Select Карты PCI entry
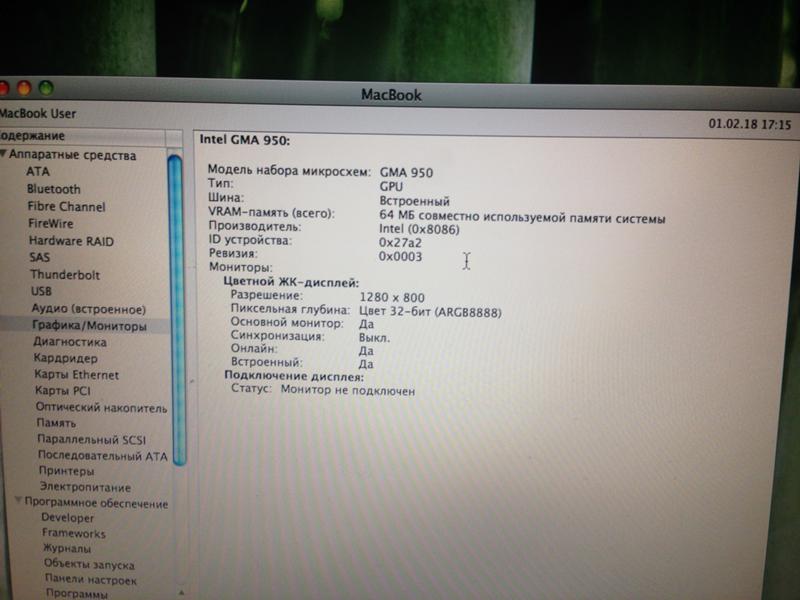Image resolution: width=800 pixels, height=600 pixels. click(63, 391)
